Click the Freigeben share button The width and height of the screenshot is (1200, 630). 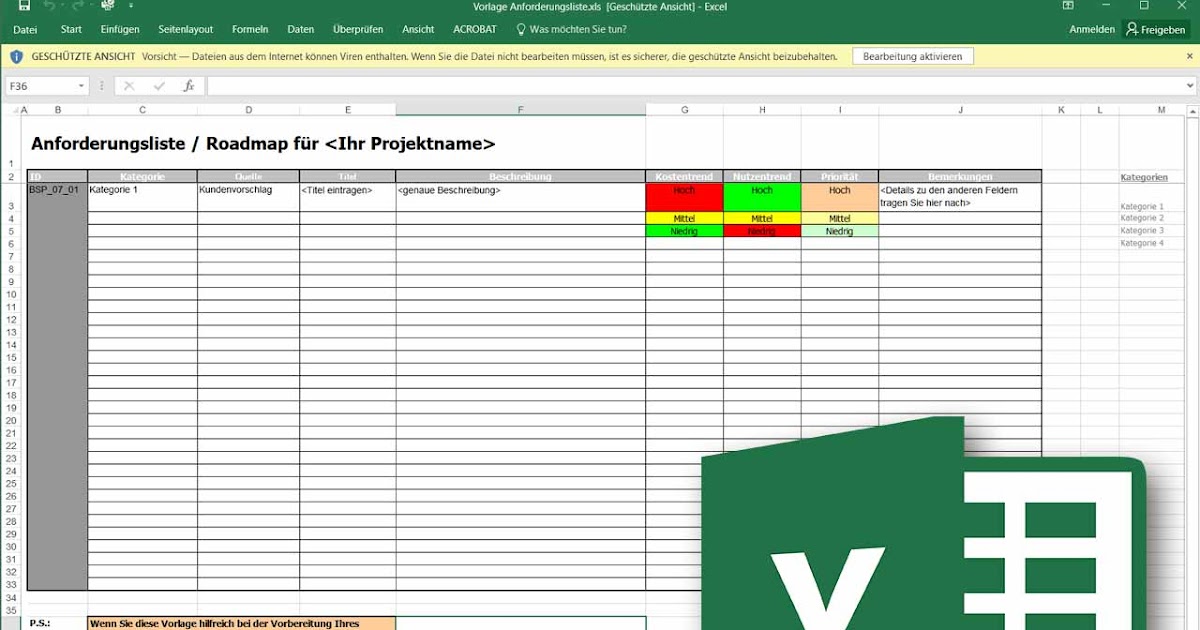pos(1157,29)
